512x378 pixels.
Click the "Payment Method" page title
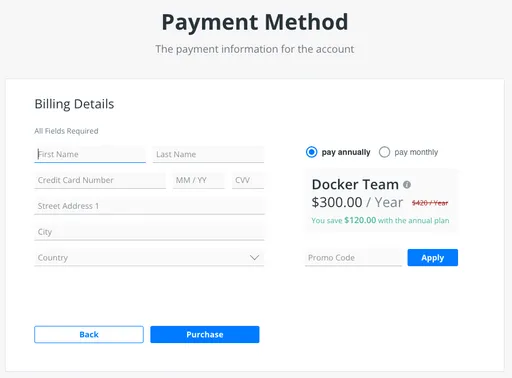point(255,22)
